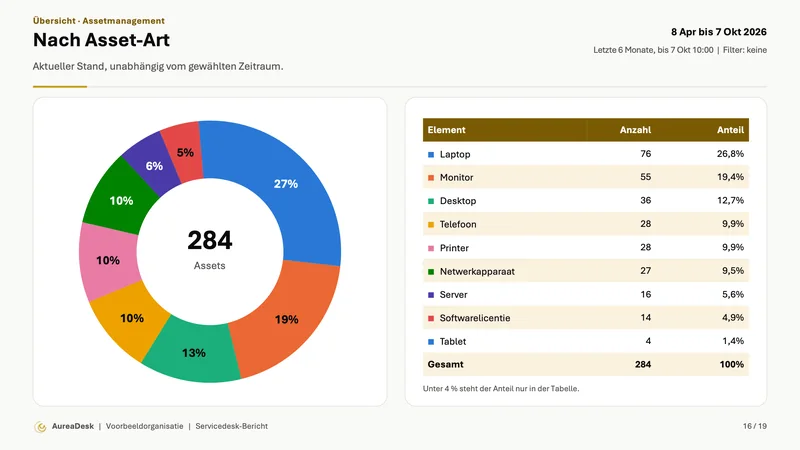Click the 100% total share value
The height and width of the screenshot is (450, 800).
point(732,365)
